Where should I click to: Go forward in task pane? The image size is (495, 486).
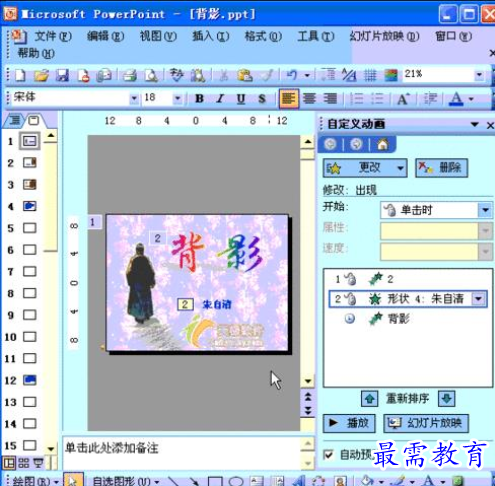tap(356, 144)
